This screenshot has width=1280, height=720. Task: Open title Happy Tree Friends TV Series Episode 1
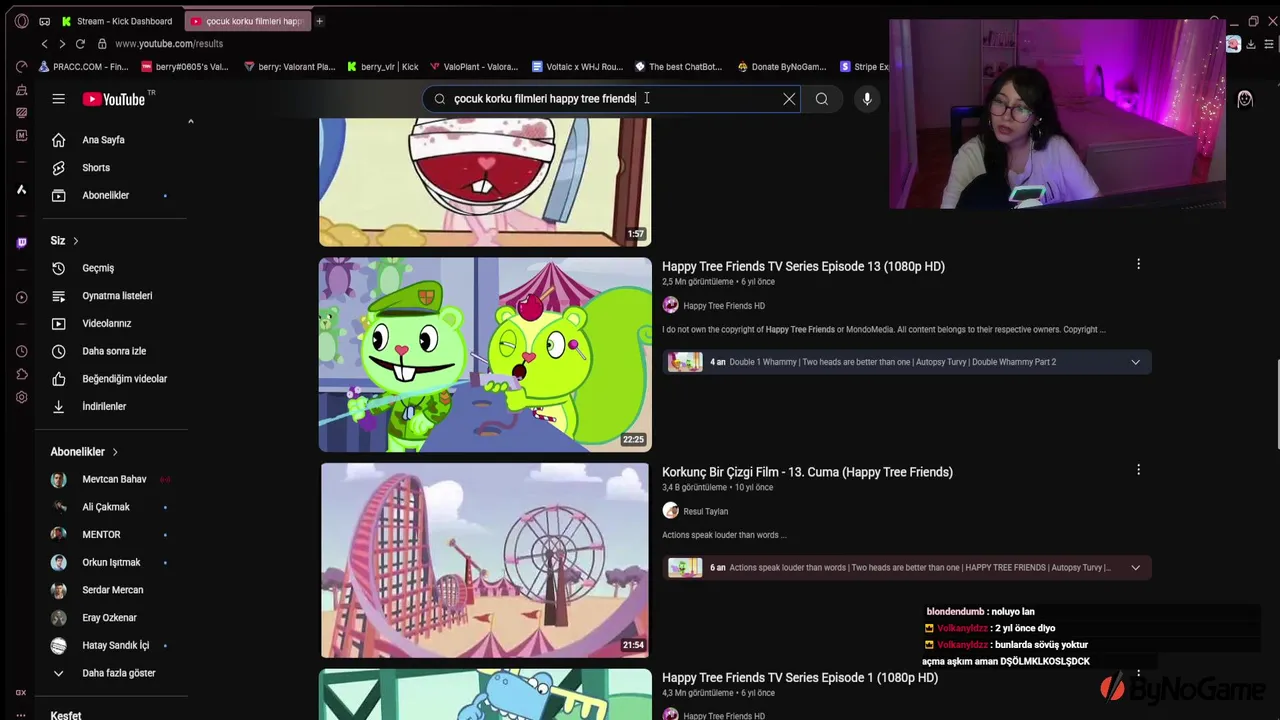pyautogui.click(x=800, y=678)
